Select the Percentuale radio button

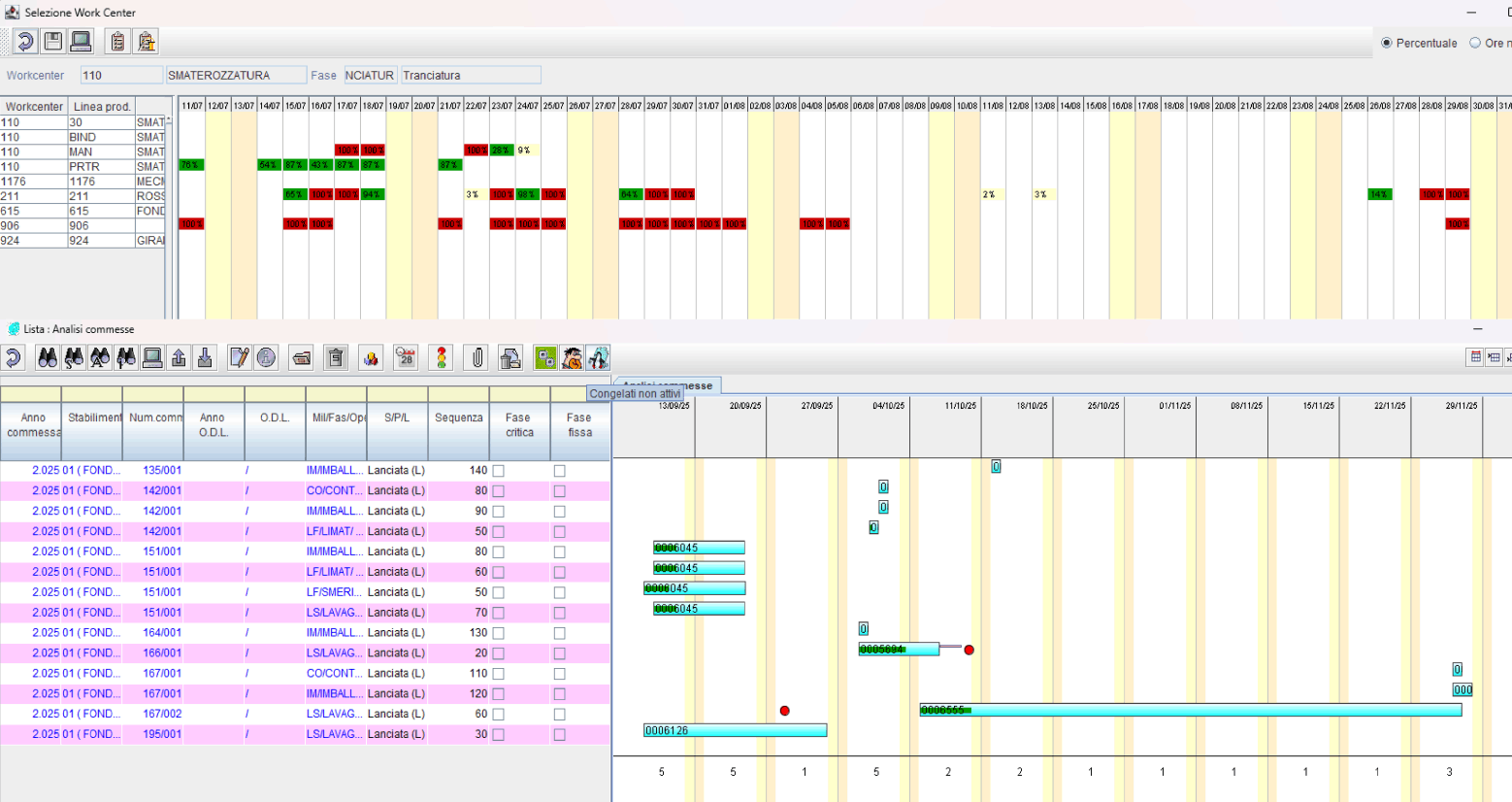[x=1386, y=43]
